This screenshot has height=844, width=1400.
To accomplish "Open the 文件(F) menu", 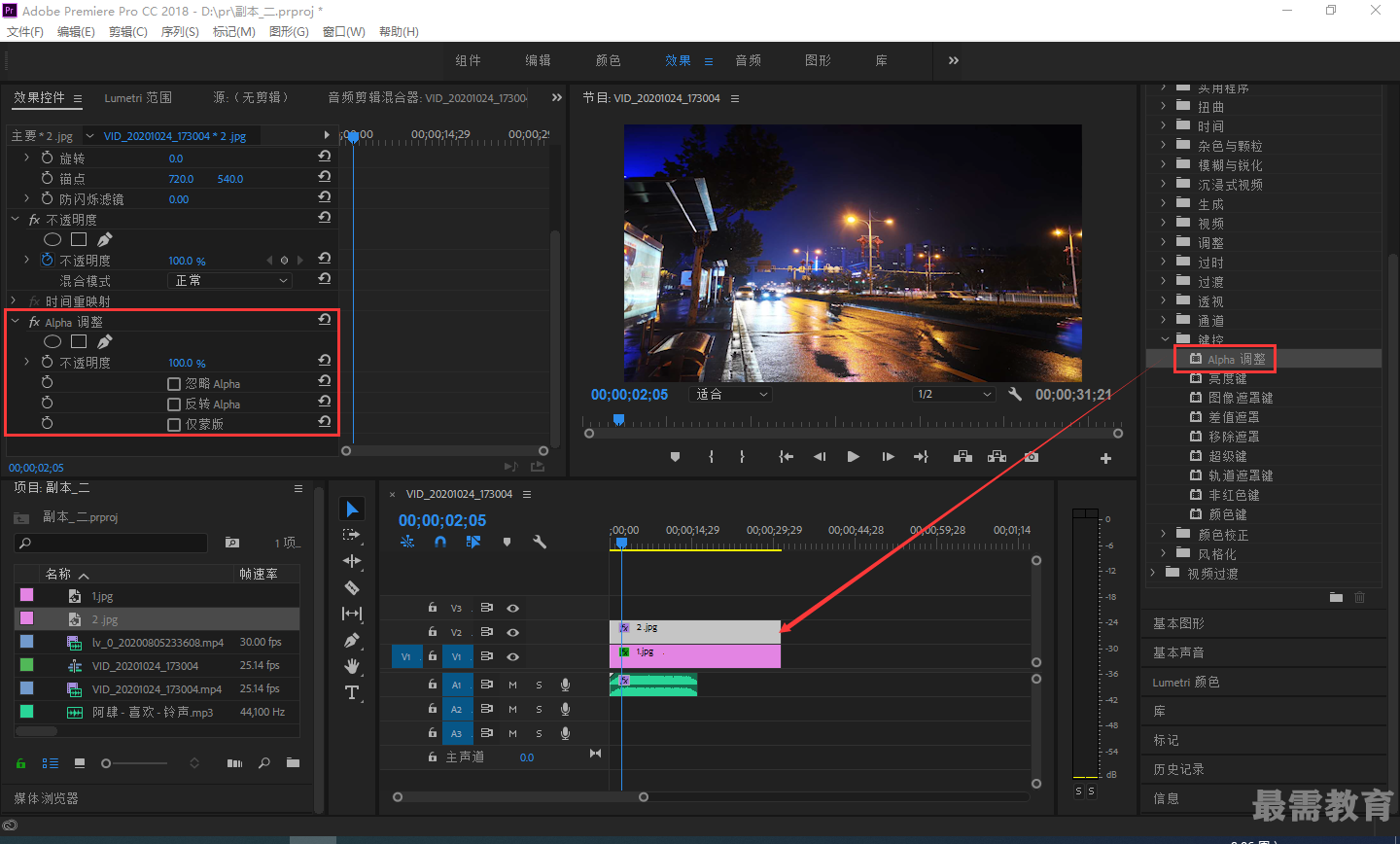I will [x=25, y=31].
